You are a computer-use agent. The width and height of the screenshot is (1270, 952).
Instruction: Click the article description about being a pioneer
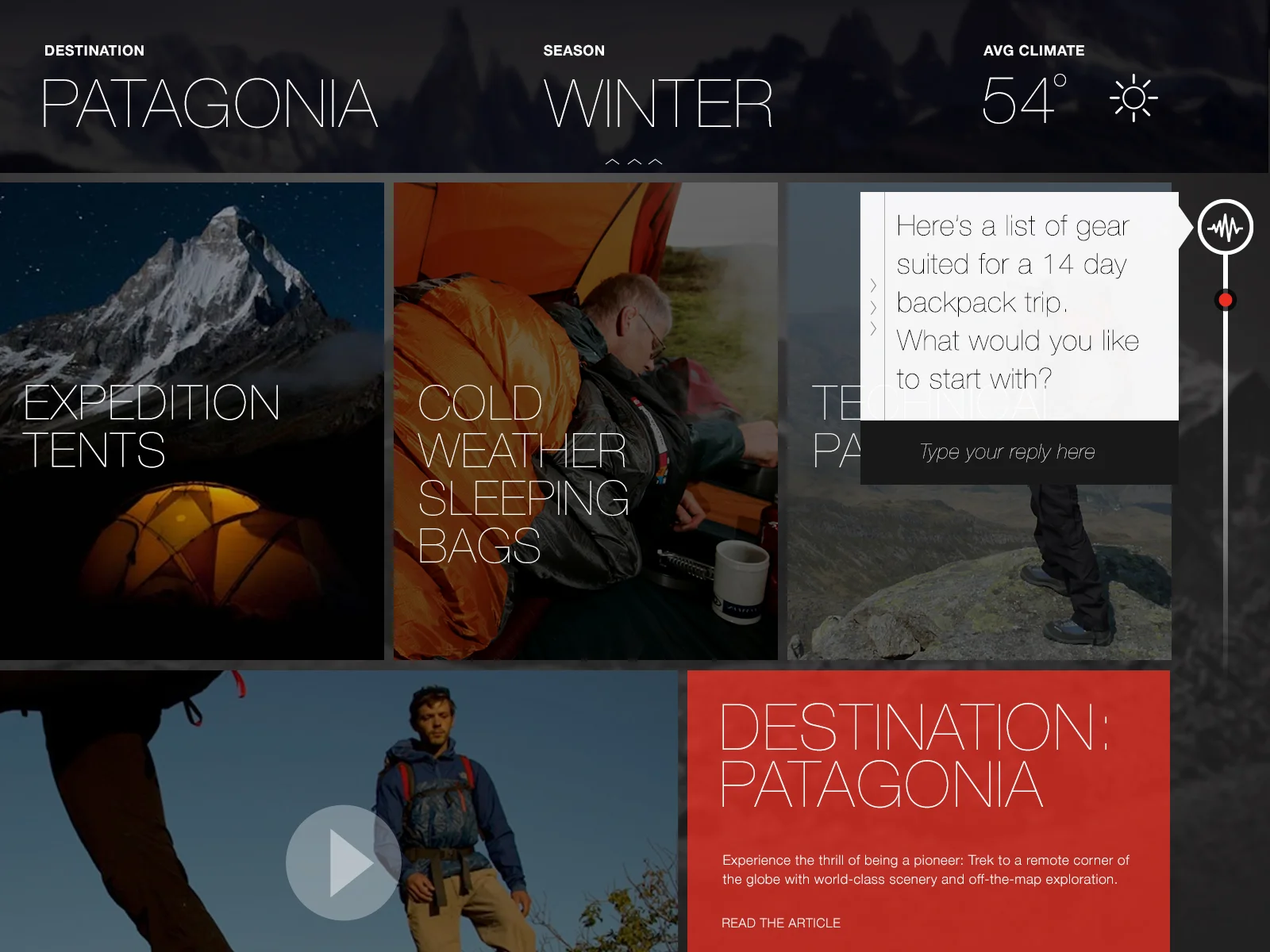(x=926, y=869)
